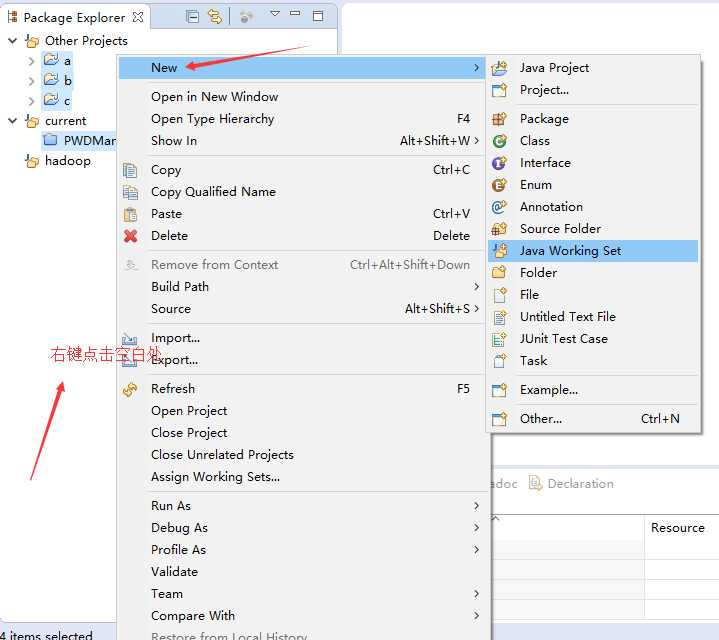
Task: Open the New submenu
Action: [x=302, y=68]
